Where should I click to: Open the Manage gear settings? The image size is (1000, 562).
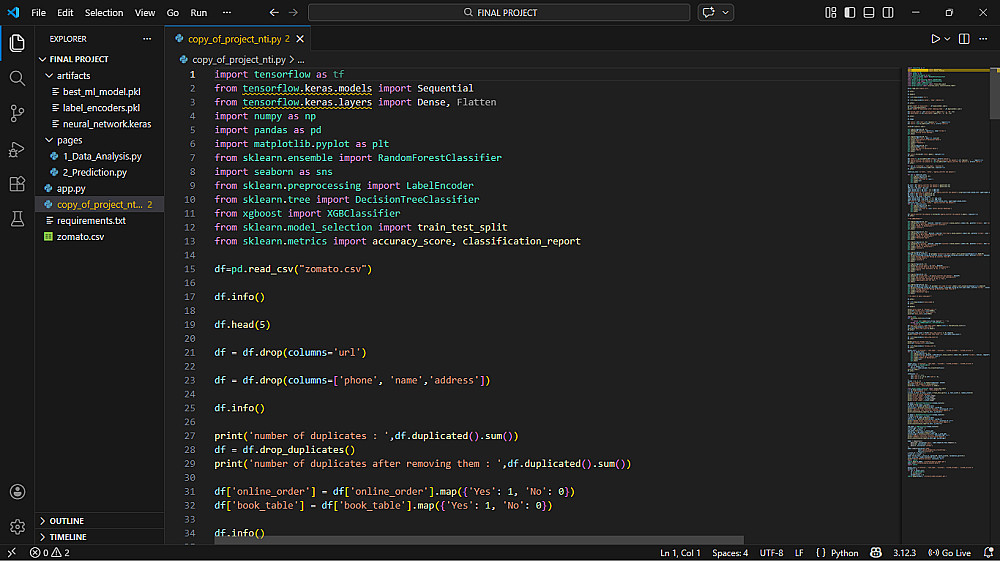click(17, 526)
